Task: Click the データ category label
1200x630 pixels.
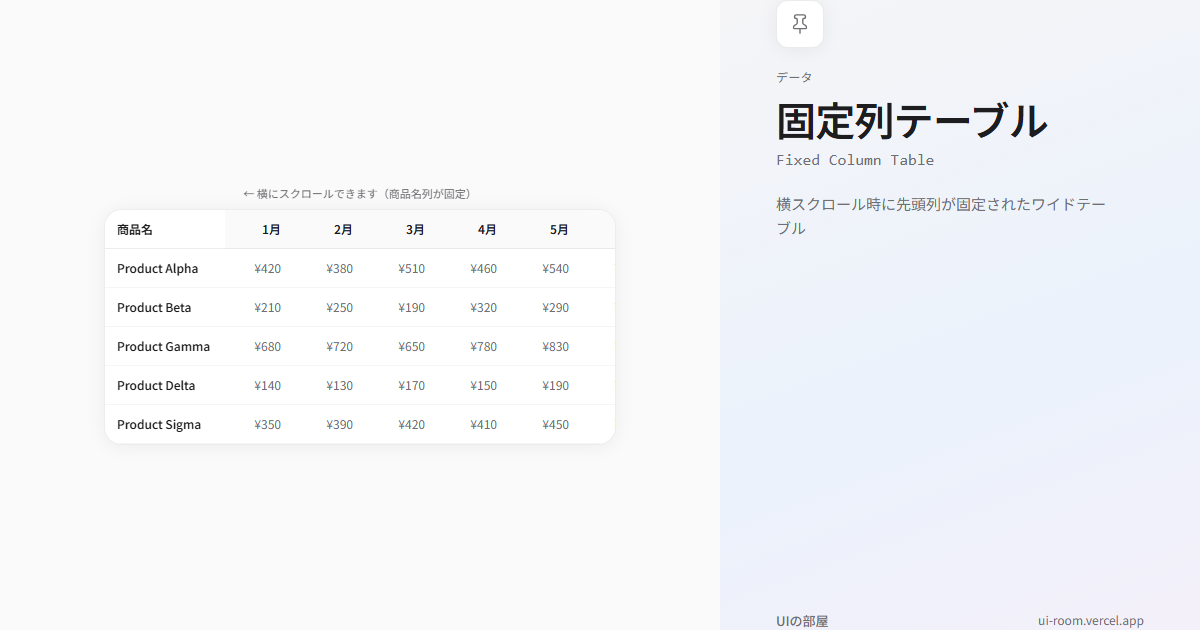Action: pos(794,77)
